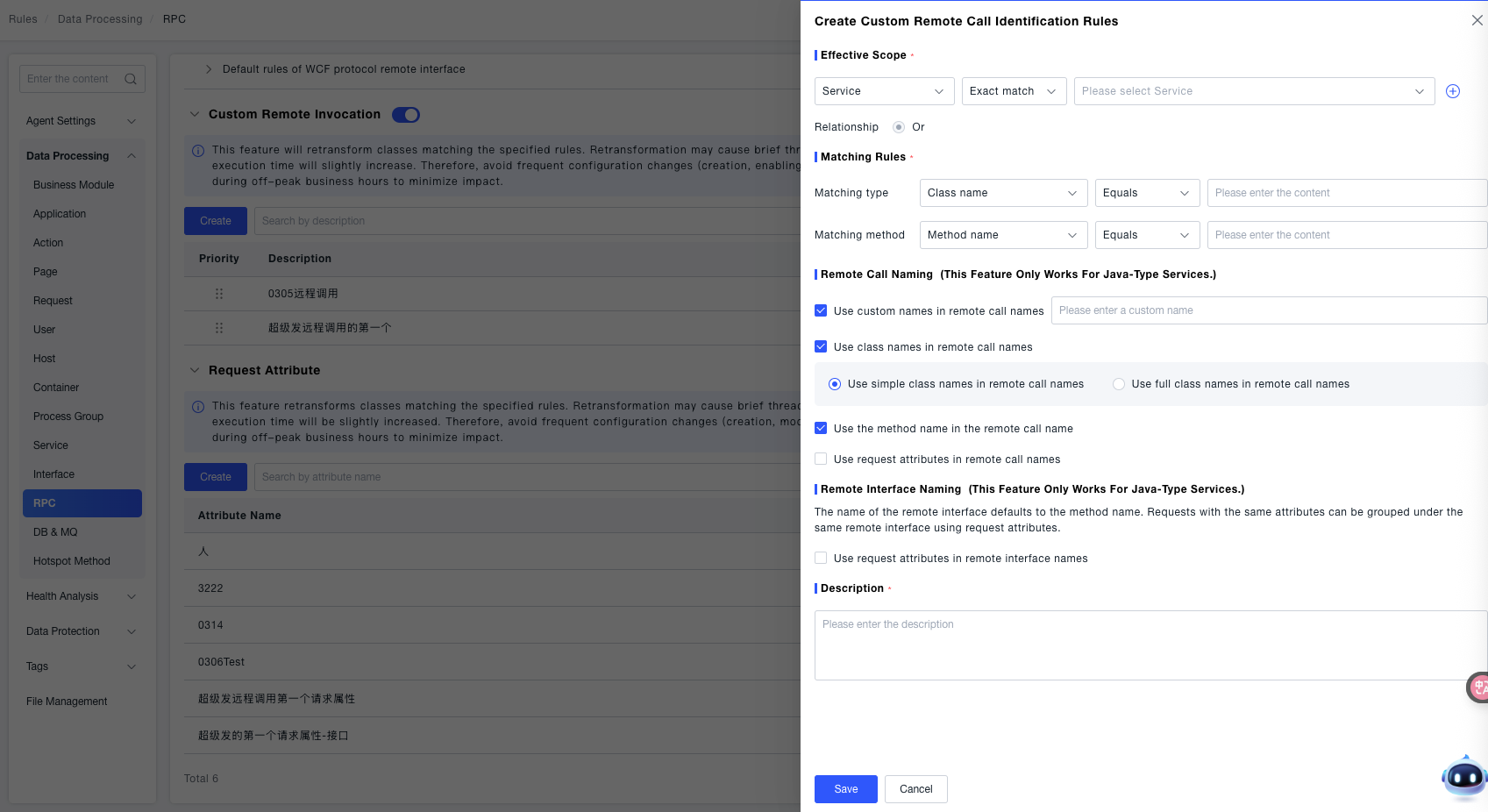Toggle the Custom Remote Invocation switch
Viewport: 1488px width, 812px height.
pyautogui.click(x=406, y=115)
